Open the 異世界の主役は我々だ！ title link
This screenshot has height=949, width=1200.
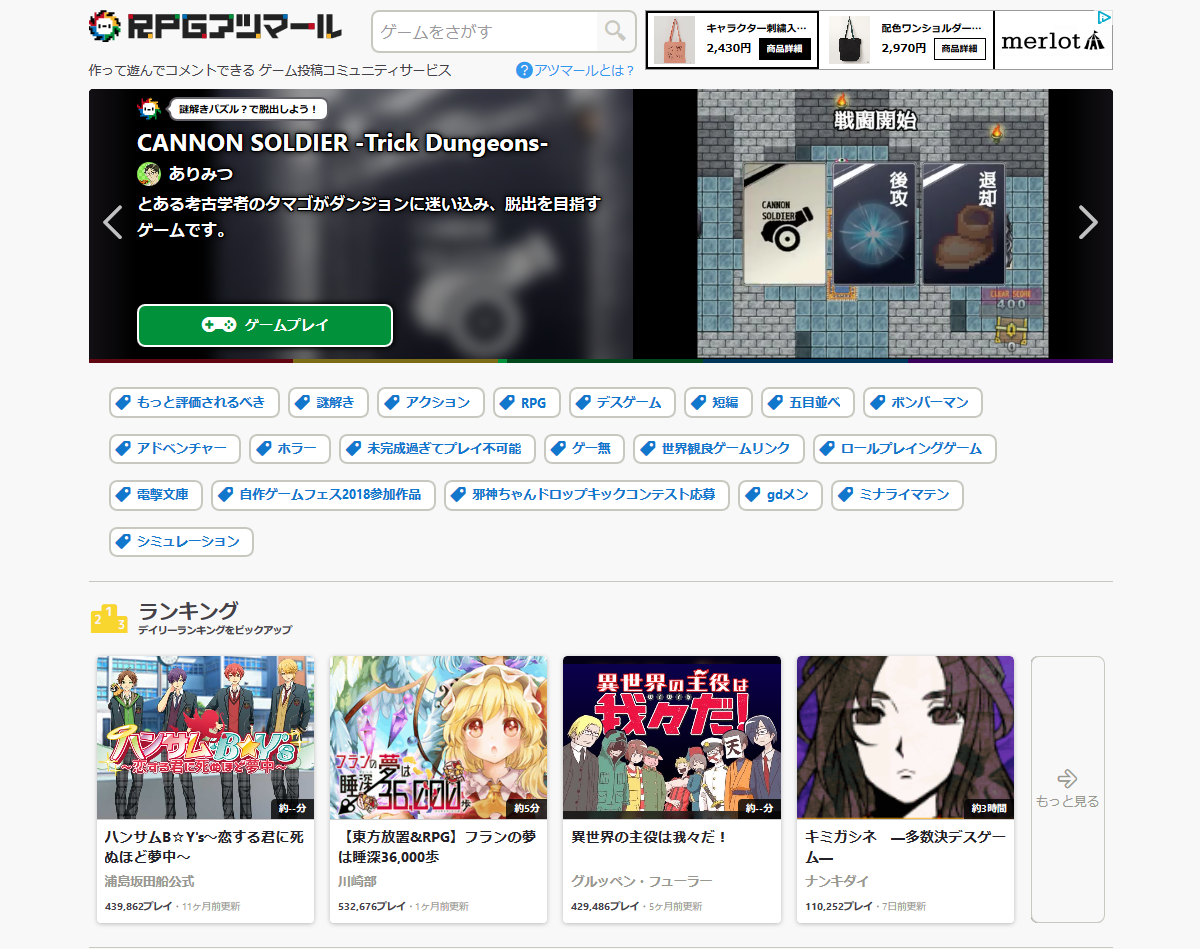pos(649,837)
